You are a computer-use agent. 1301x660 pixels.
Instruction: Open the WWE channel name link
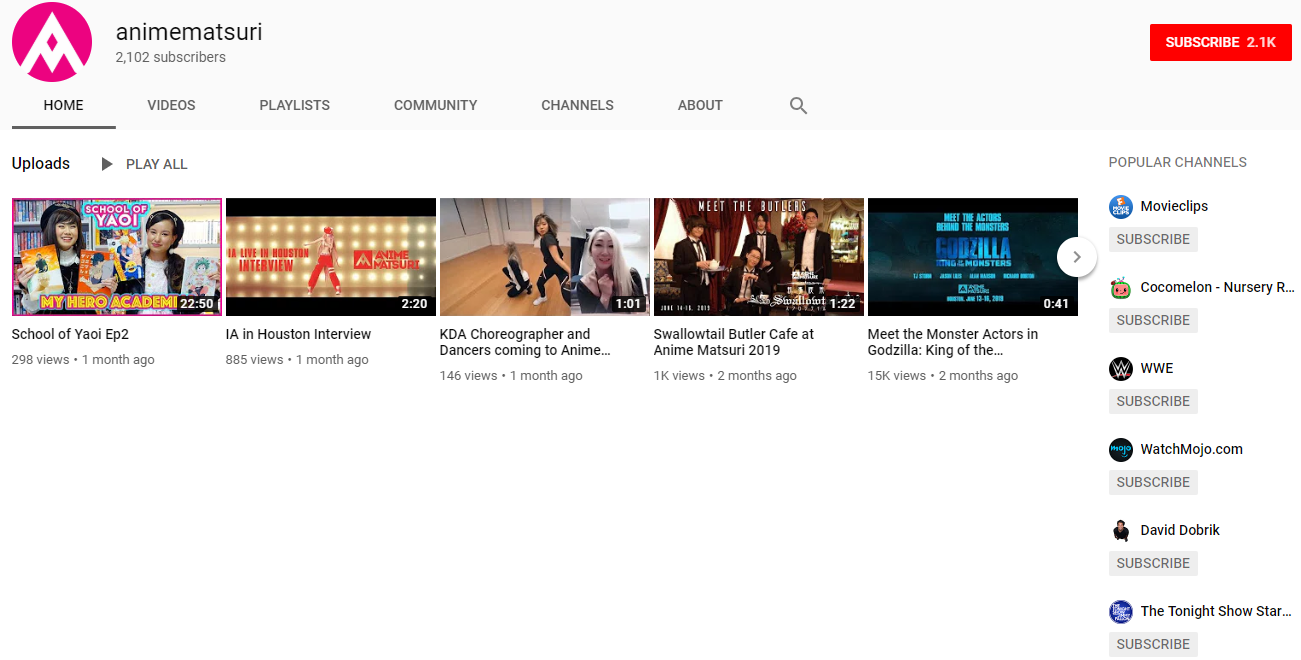tap(1157, 369)
